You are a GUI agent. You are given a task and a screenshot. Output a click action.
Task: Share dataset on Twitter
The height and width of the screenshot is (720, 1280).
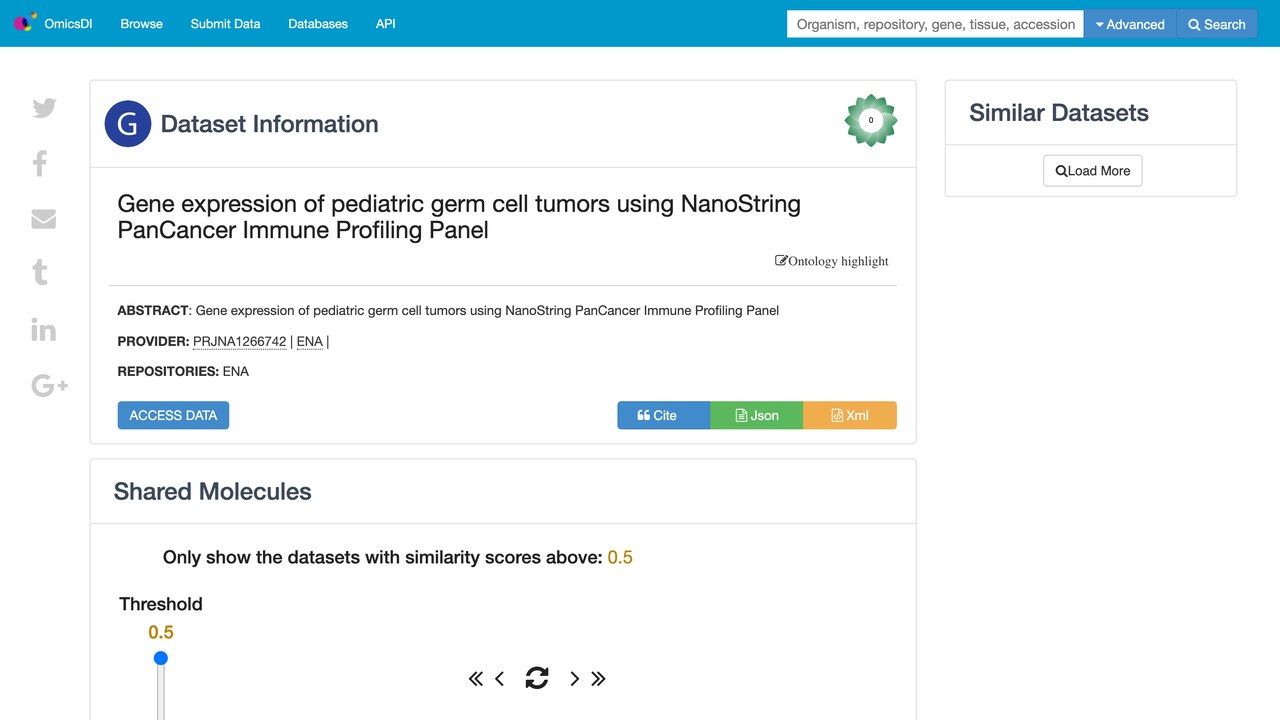44,108
